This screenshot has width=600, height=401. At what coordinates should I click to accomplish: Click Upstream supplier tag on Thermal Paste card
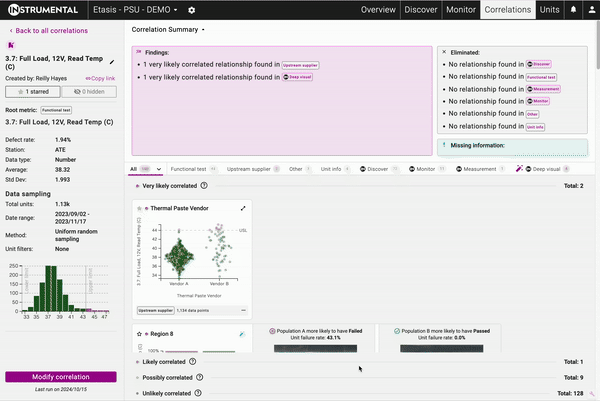[156, 310]
